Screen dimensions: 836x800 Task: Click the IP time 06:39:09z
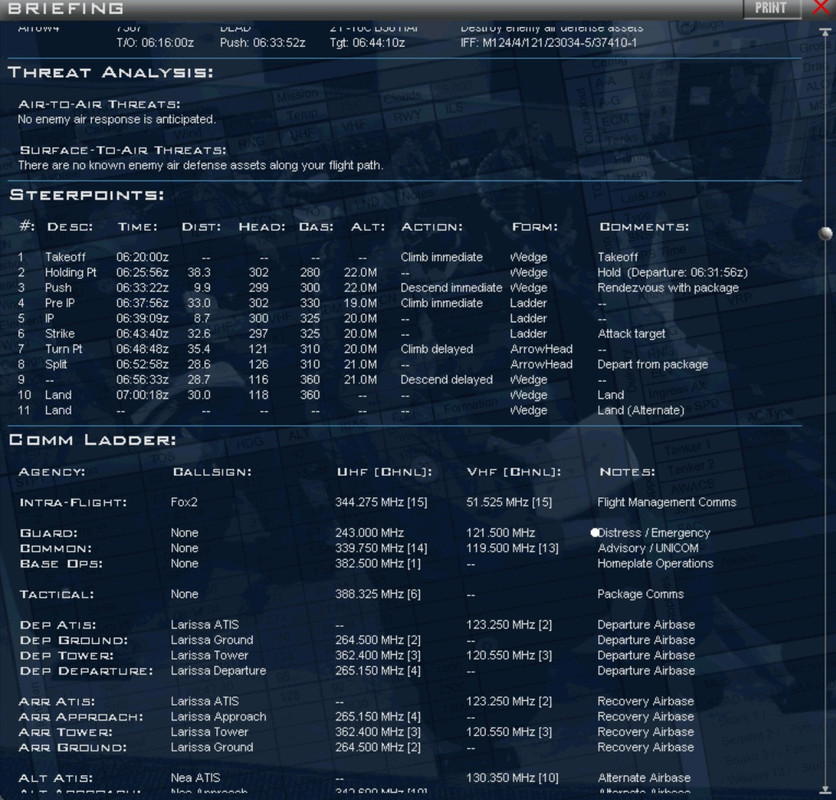[x=142, y=318]
